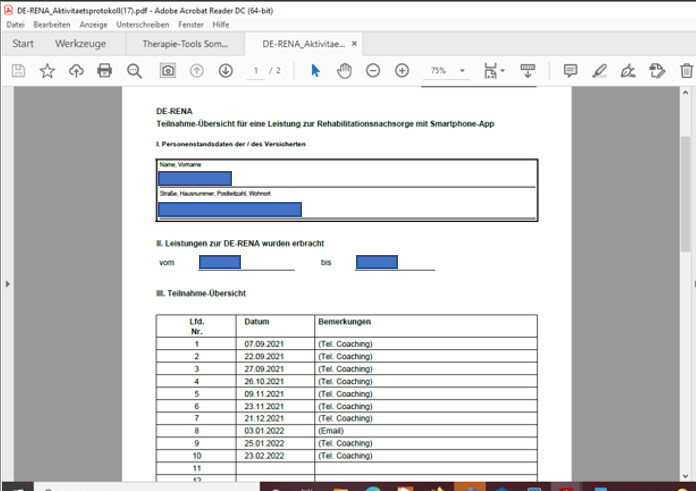Delete using the trash icon

686,71
